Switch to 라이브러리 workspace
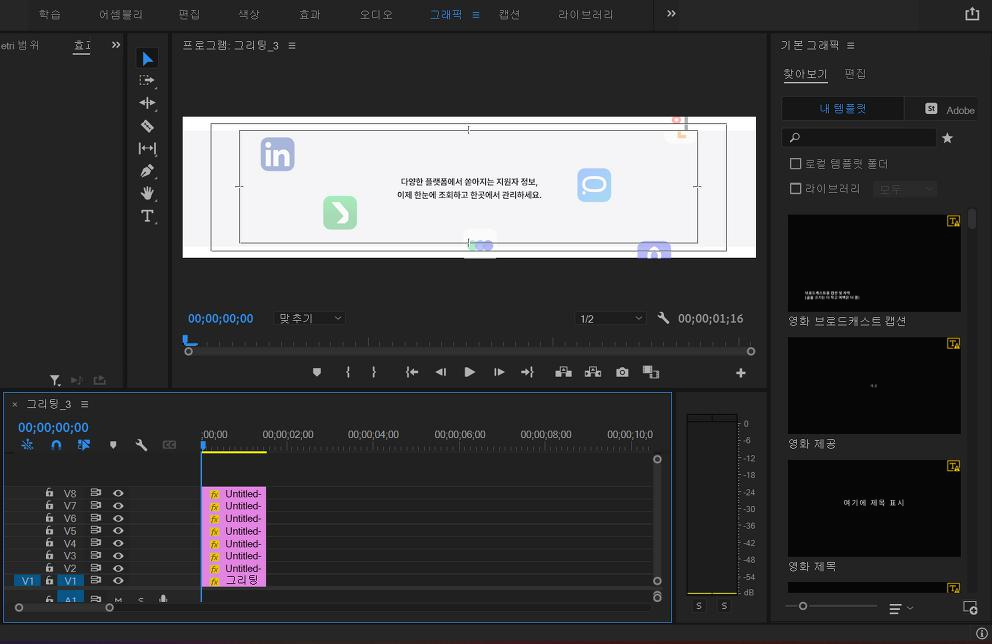Viewport: 992px width, 644px height. [x=585, y=15]
